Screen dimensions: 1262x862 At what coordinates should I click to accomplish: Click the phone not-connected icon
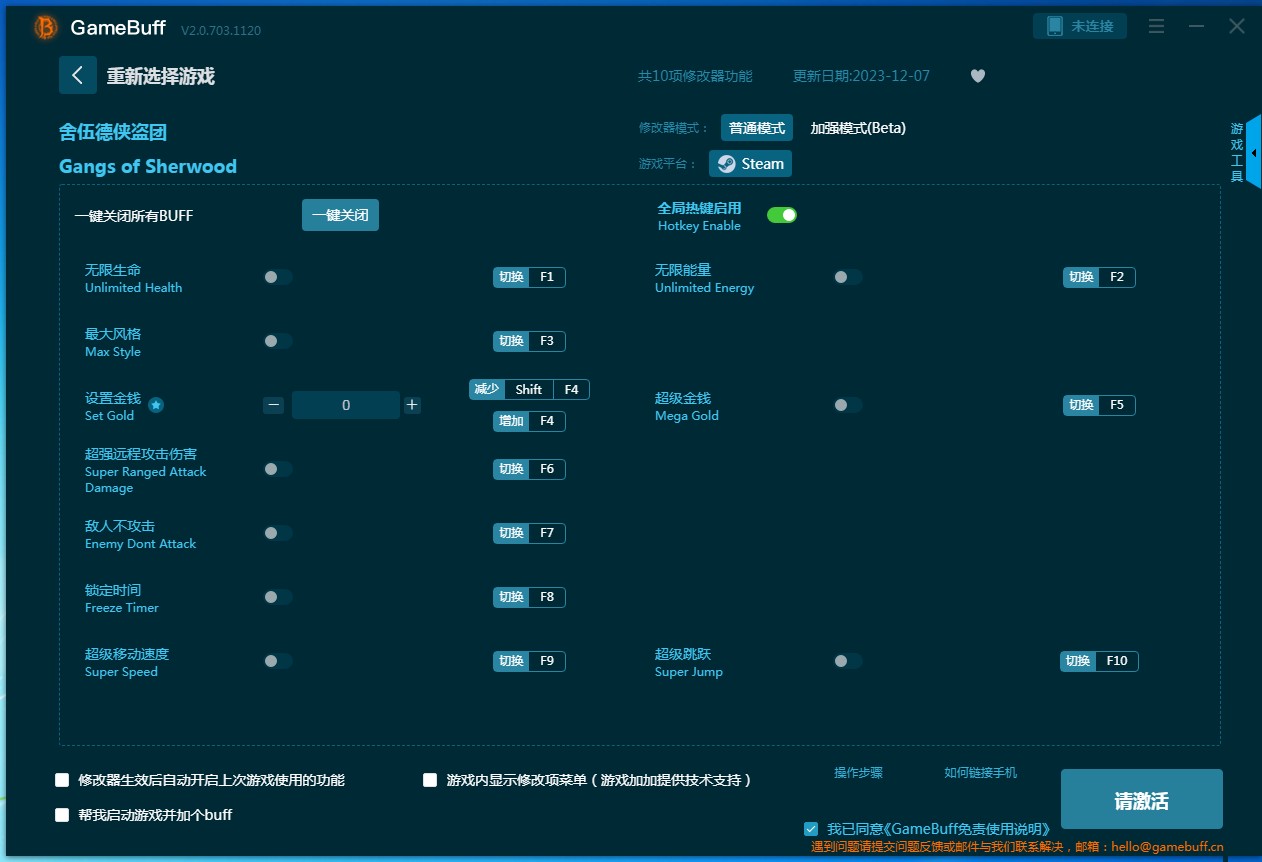(1055, 27)
